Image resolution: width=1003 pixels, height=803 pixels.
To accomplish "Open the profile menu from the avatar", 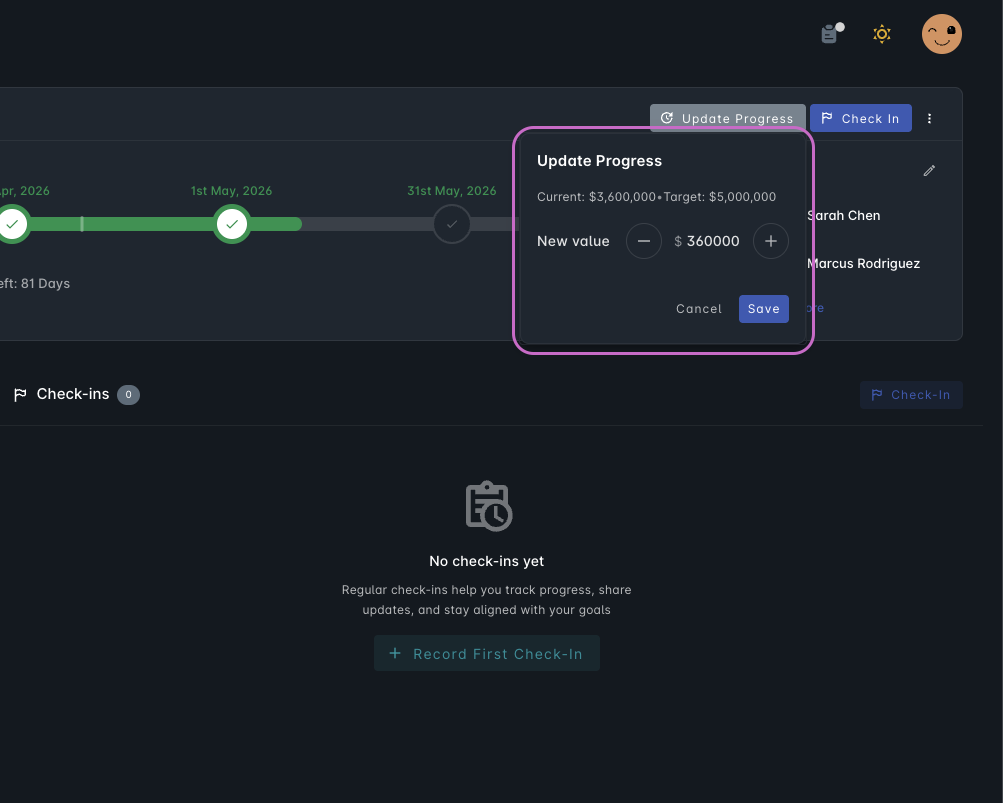I will click(941, 34).
